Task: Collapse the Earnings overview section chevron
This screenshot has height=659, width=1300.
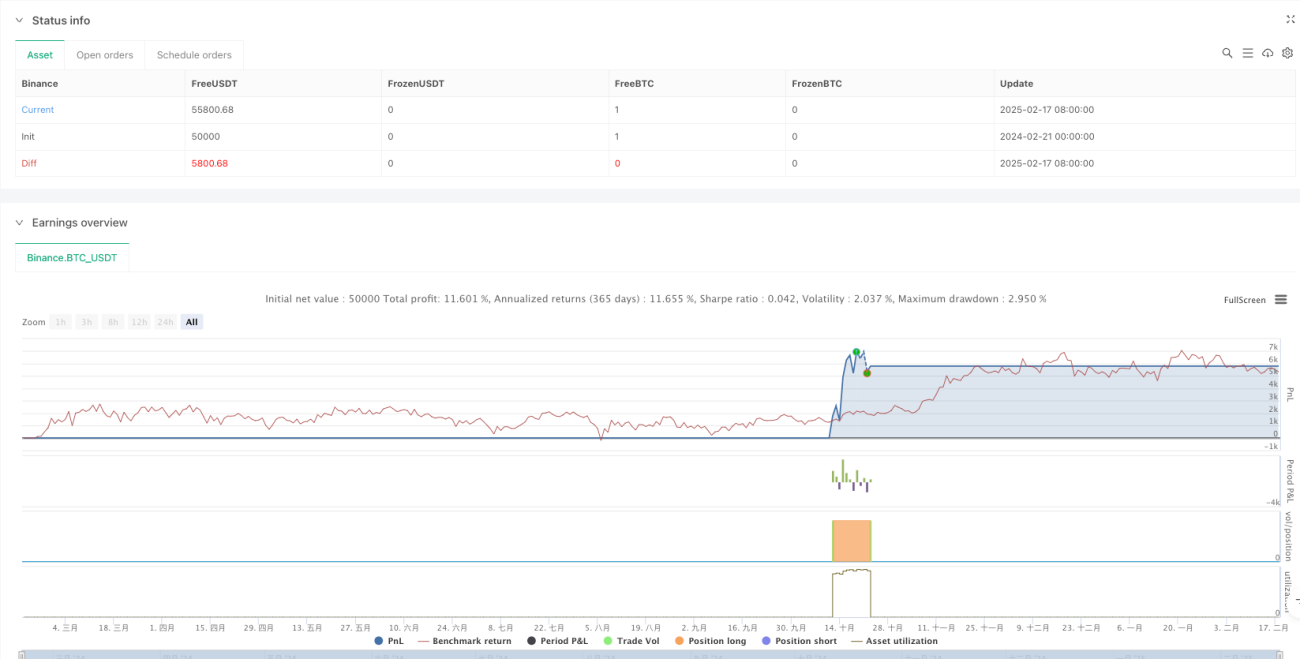Action: [x=17, y=223]
